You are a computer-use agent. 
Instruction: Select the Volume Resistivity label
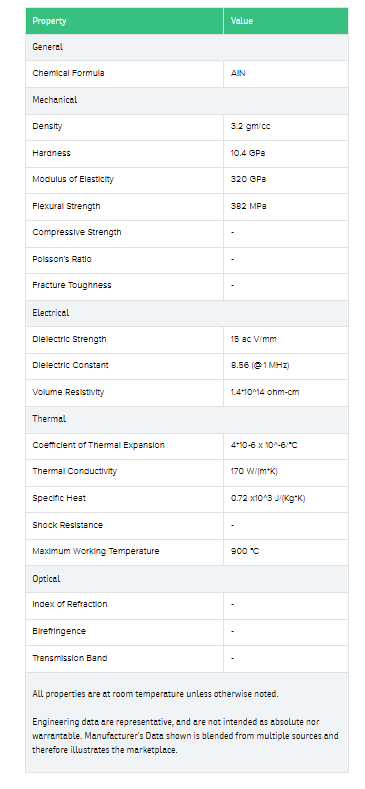point(68,392)
